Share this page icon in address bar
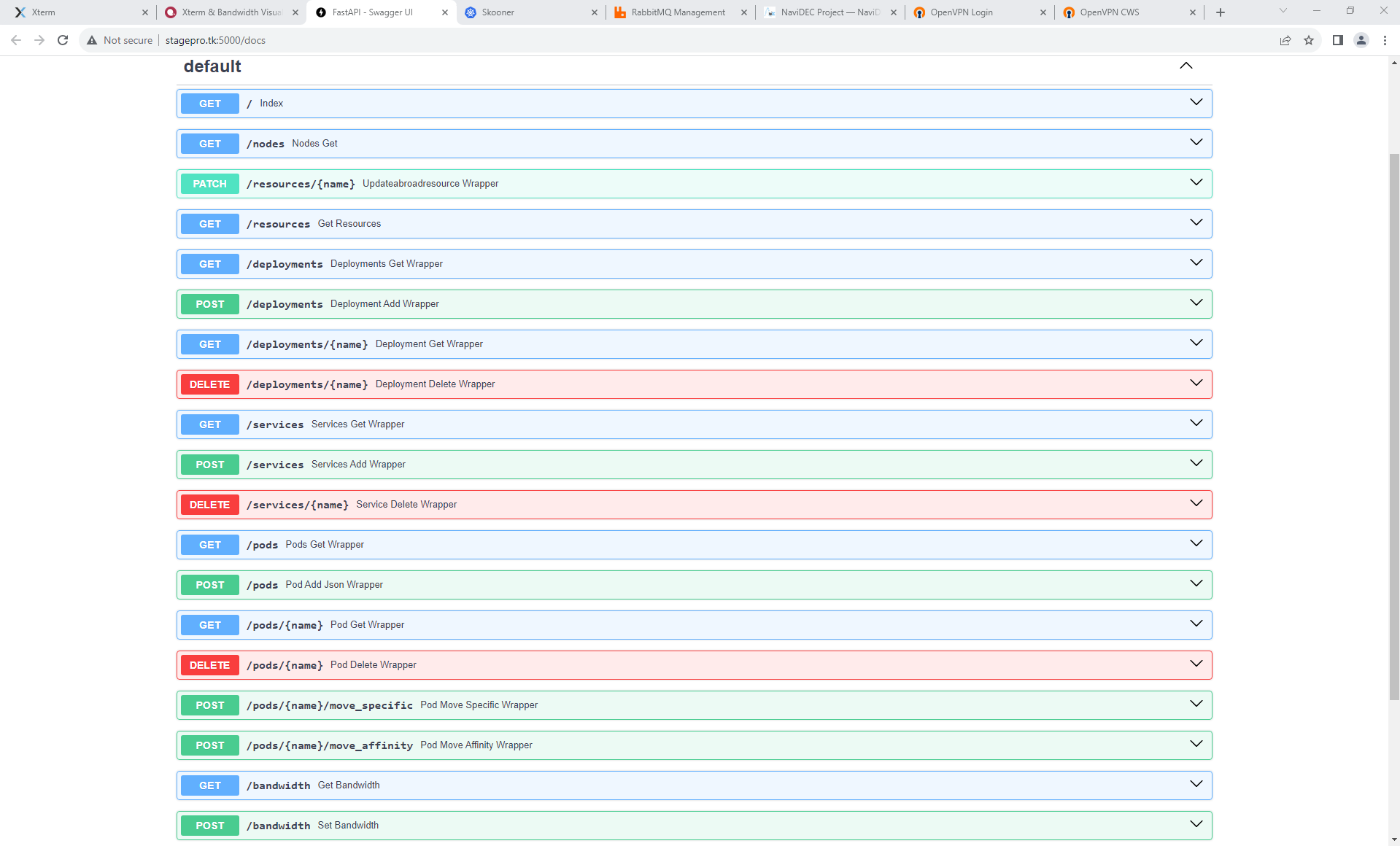 [x=1285, y=40]
